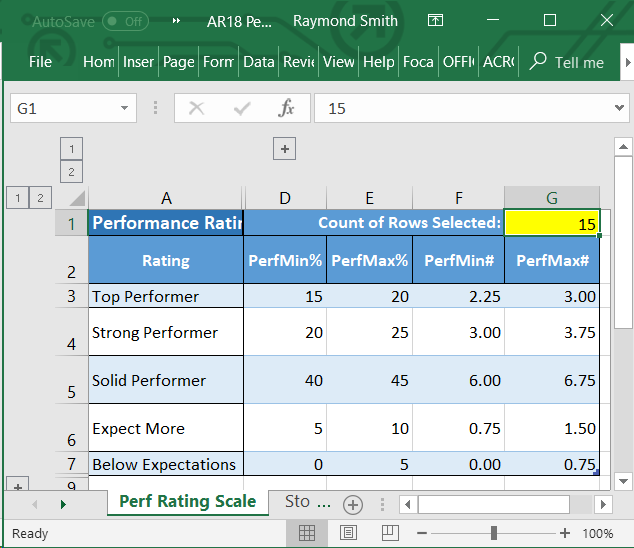Select the Top Performer cell
This screenshot has height=548, width=634.
pyautogui.click(x=166, y=296)
